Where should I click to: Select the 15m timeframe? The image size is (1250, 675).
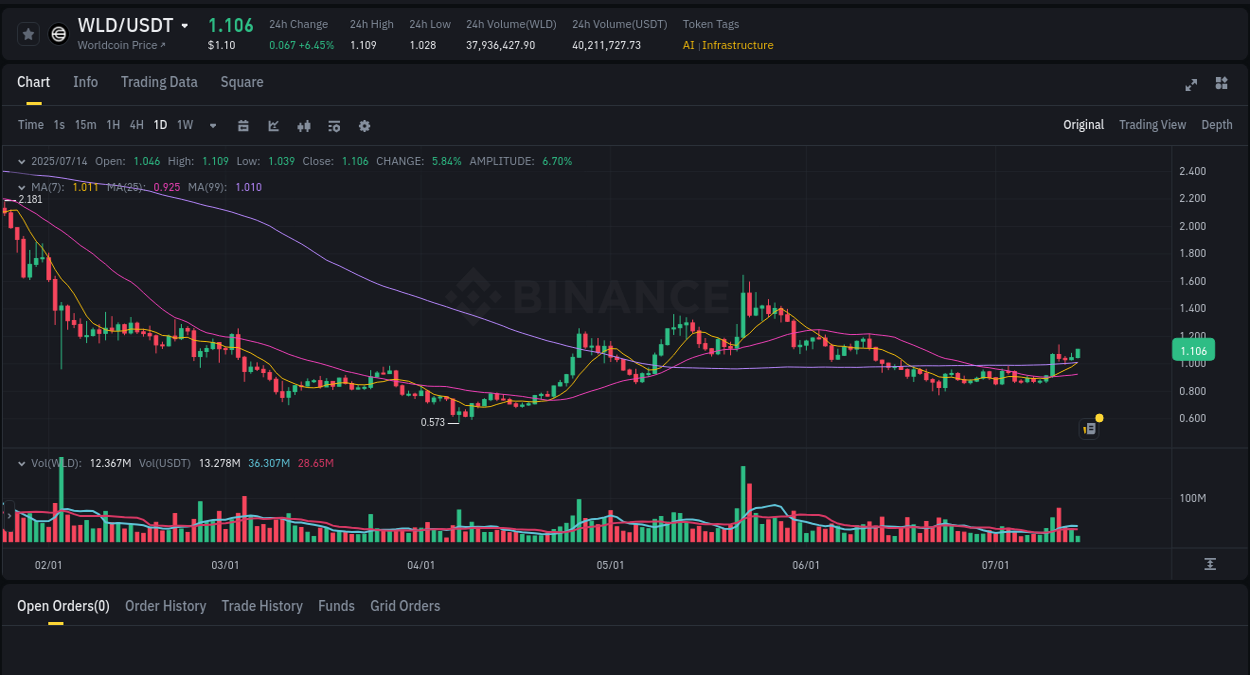(85, 125)
